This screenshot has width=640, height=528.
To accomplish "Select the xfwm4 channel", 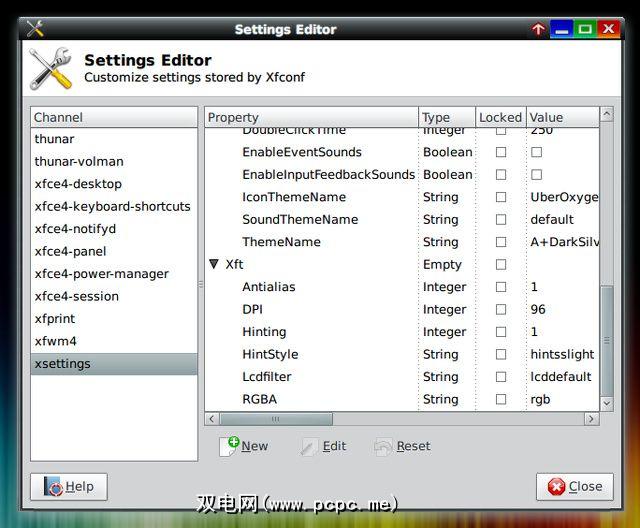I will pos(56,341).
